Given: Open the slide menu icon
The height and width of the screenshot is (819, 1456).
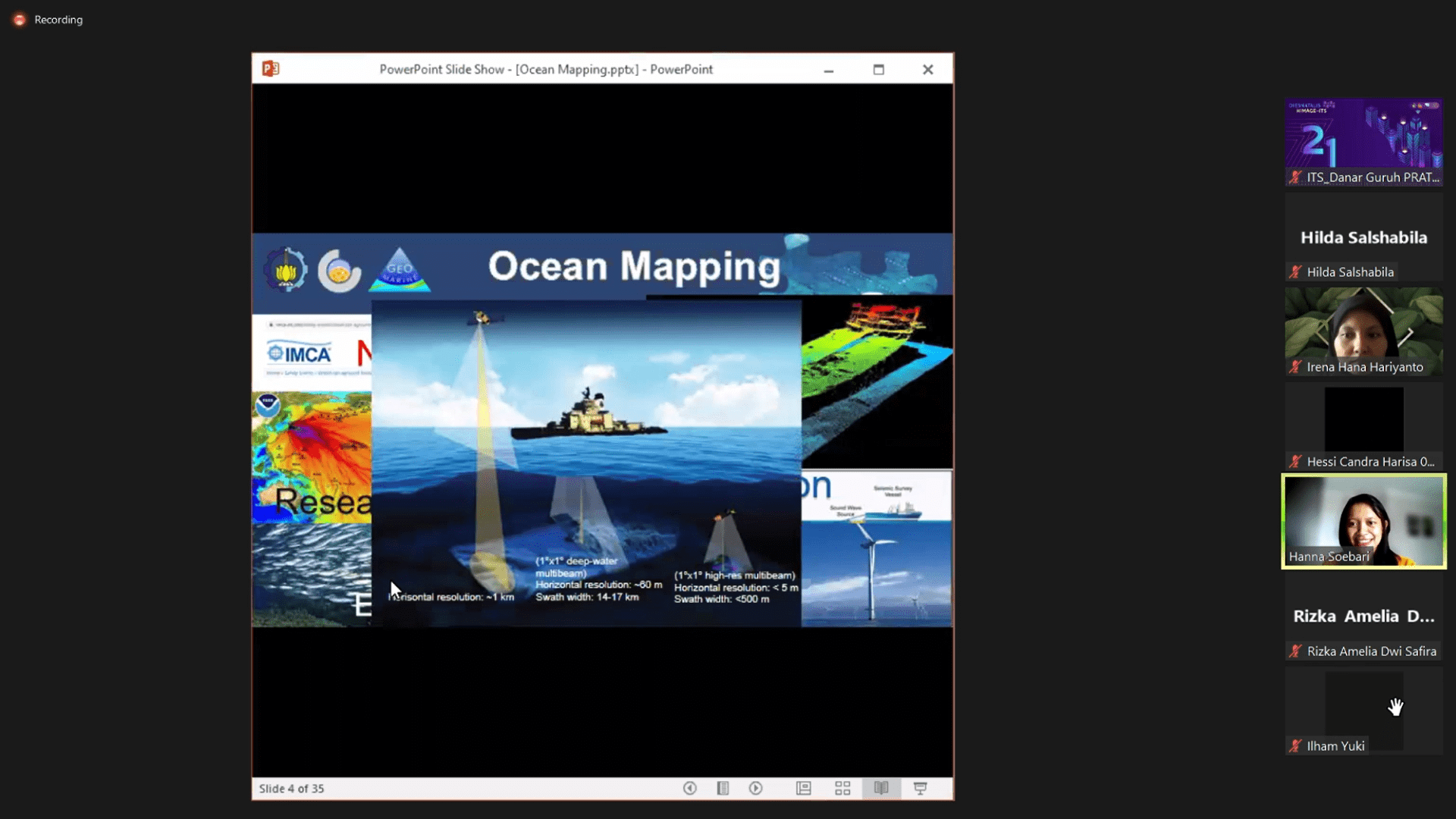Looking at the screenshot, I should [x=723, y=788].
